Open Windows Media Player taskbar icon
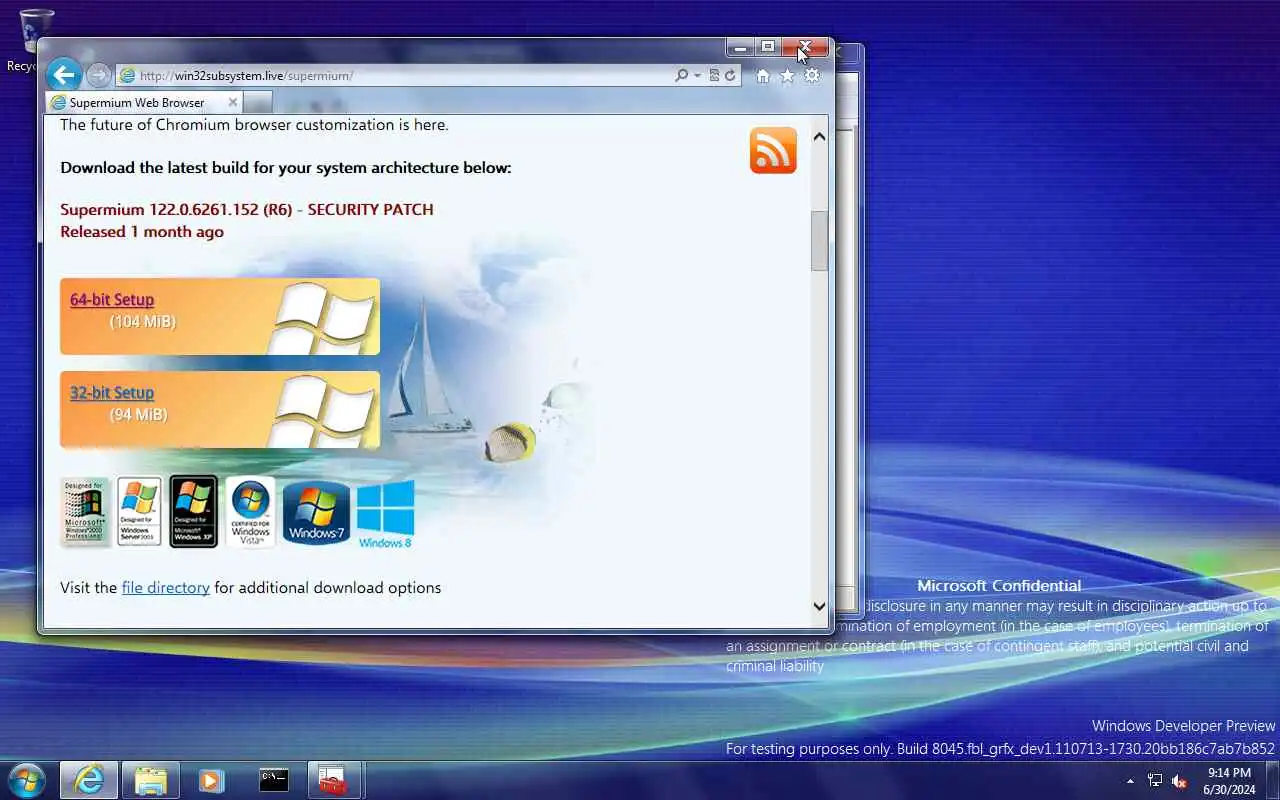This screenshot has height=800, width=1280. click(211, 780)
